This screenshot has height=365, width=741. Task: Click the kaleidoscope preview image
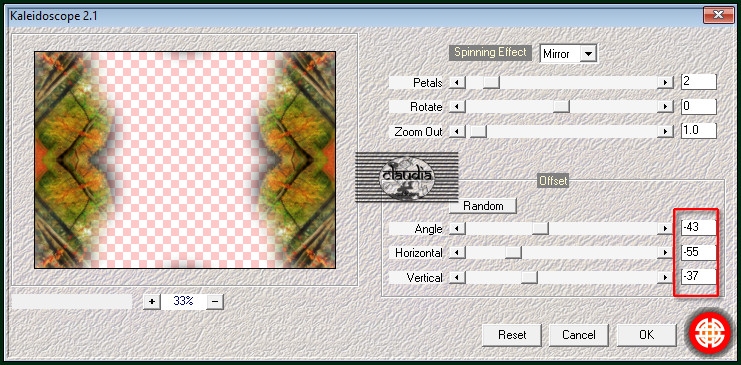(x=185, y=160)
